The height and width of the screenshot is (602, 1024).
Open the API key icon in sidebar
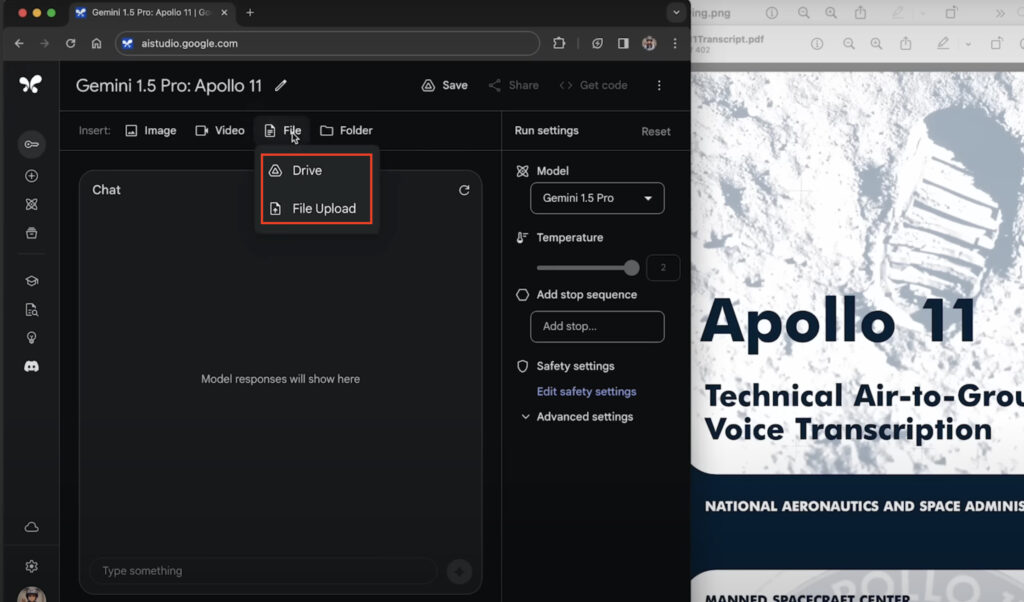[x=31, y=144]
